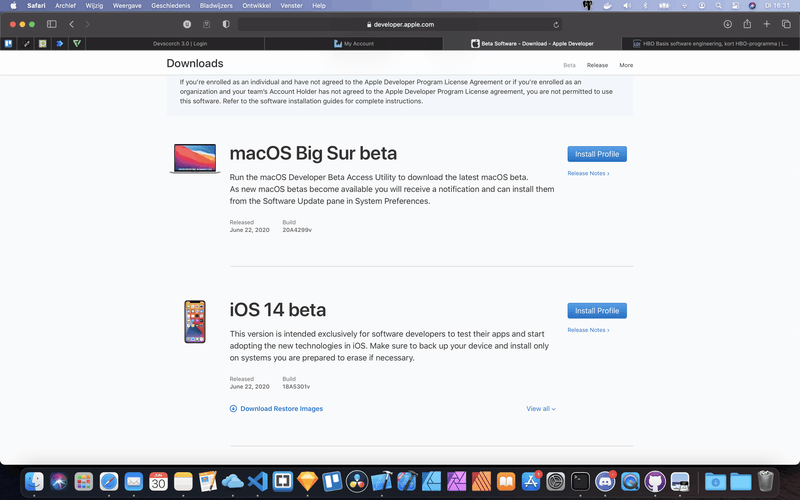Switch to the HBO Basis software engineering tab
The image size is (800, 500).
(711, 43)
